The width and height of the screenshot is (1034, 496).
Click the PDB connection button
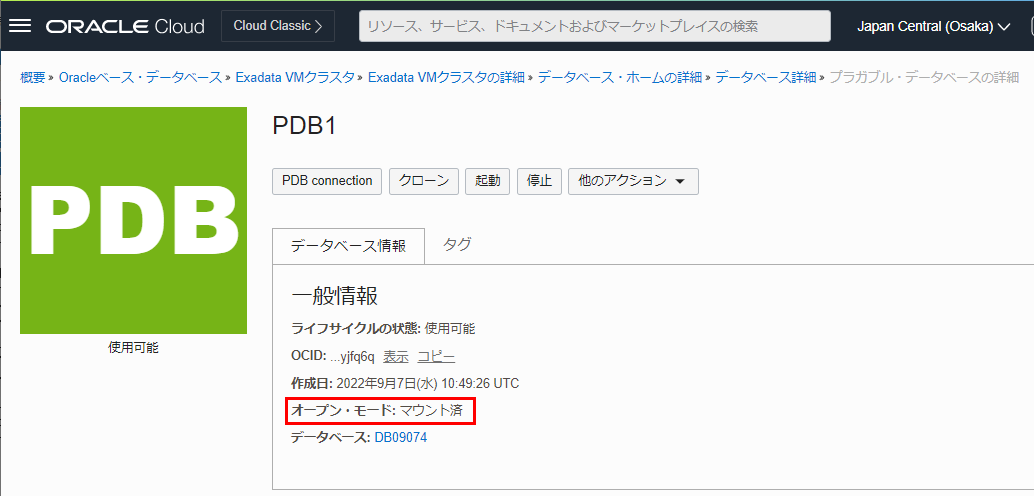[327, 181]
